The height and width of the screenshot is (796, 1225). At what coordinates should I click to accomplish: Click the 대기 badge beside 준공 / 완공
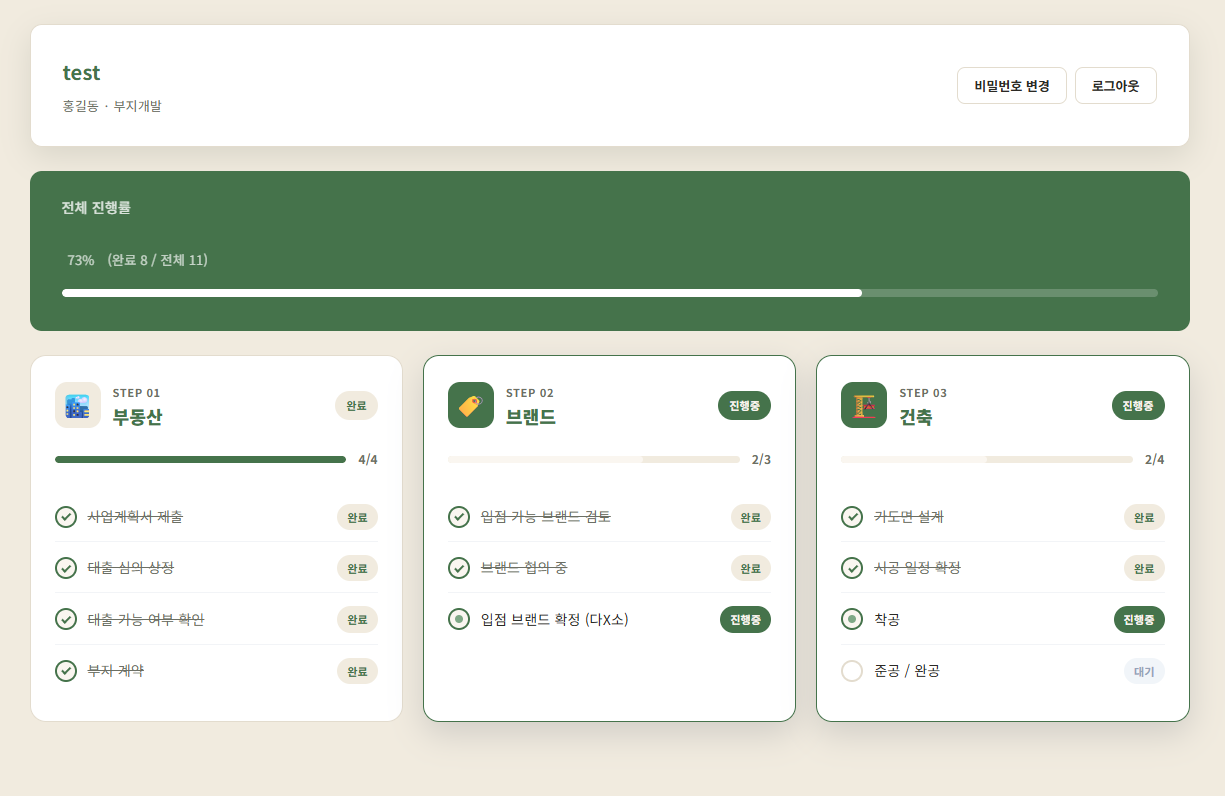coord(1144,672)
